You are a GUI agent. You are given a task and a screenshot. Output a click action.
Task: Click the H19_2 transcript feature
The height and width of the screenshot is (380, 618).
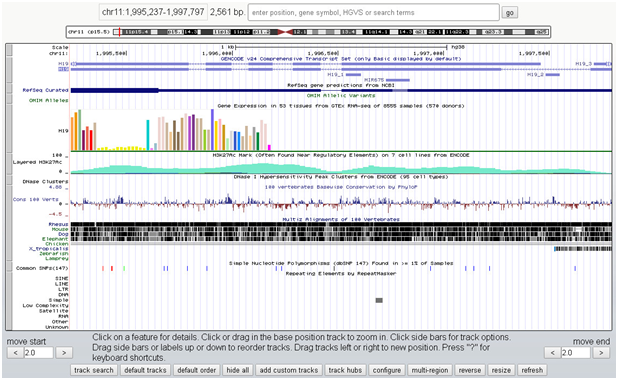(552, 75)
